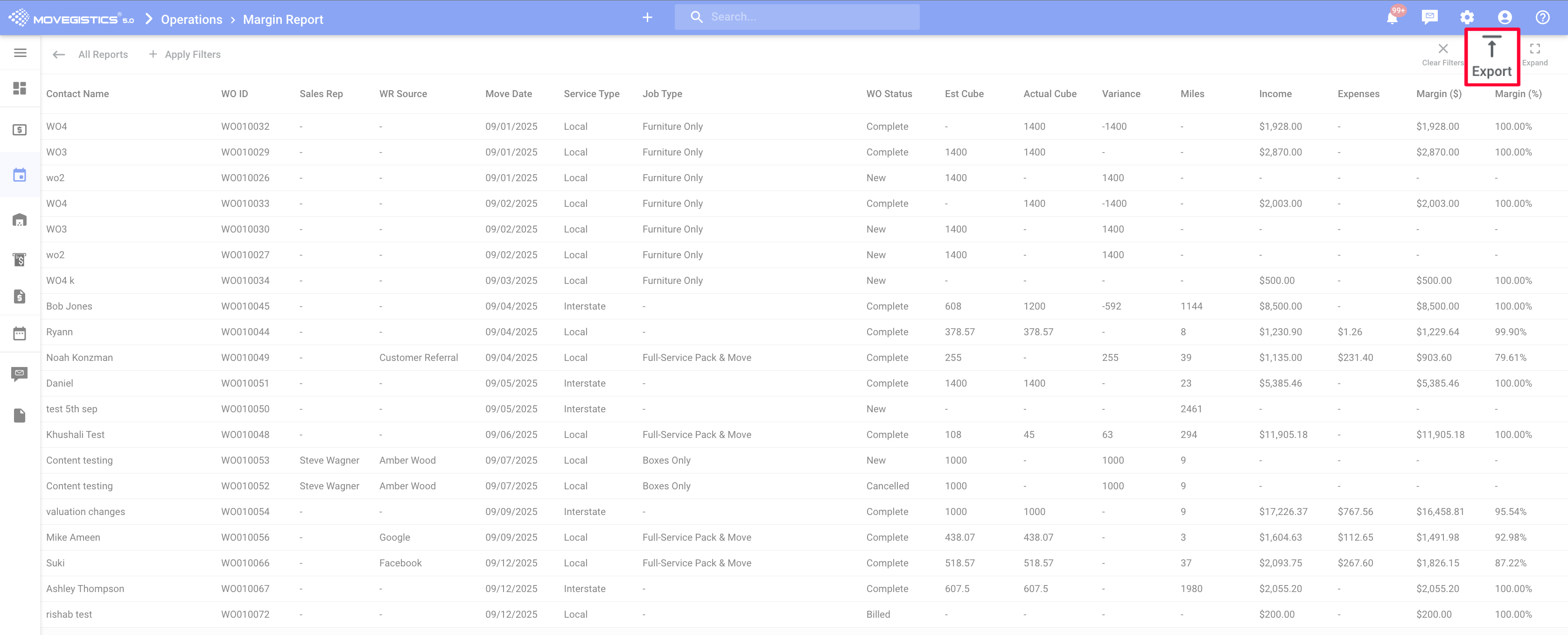Select the Bob Jones row
Viewport: 1568px width, 635px height.
pyautogui.click(x=70, y=306)
